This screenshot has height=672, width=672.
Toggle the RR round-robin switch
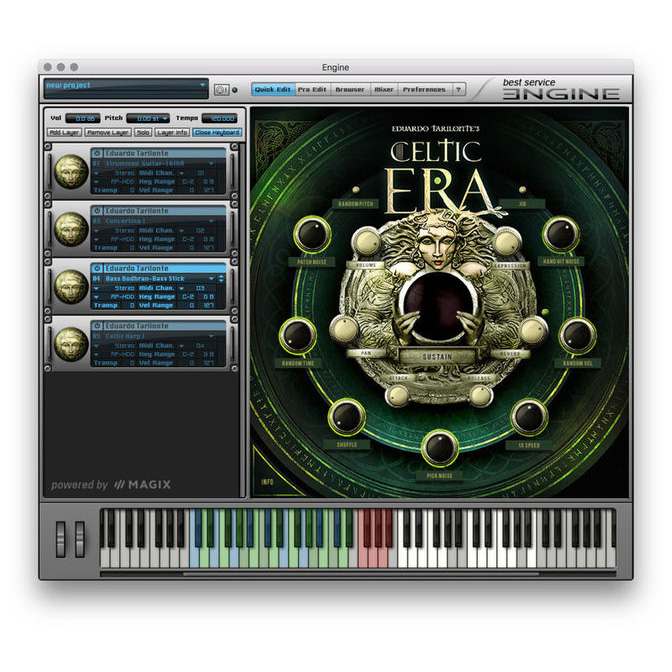click(x=522, y=189)
